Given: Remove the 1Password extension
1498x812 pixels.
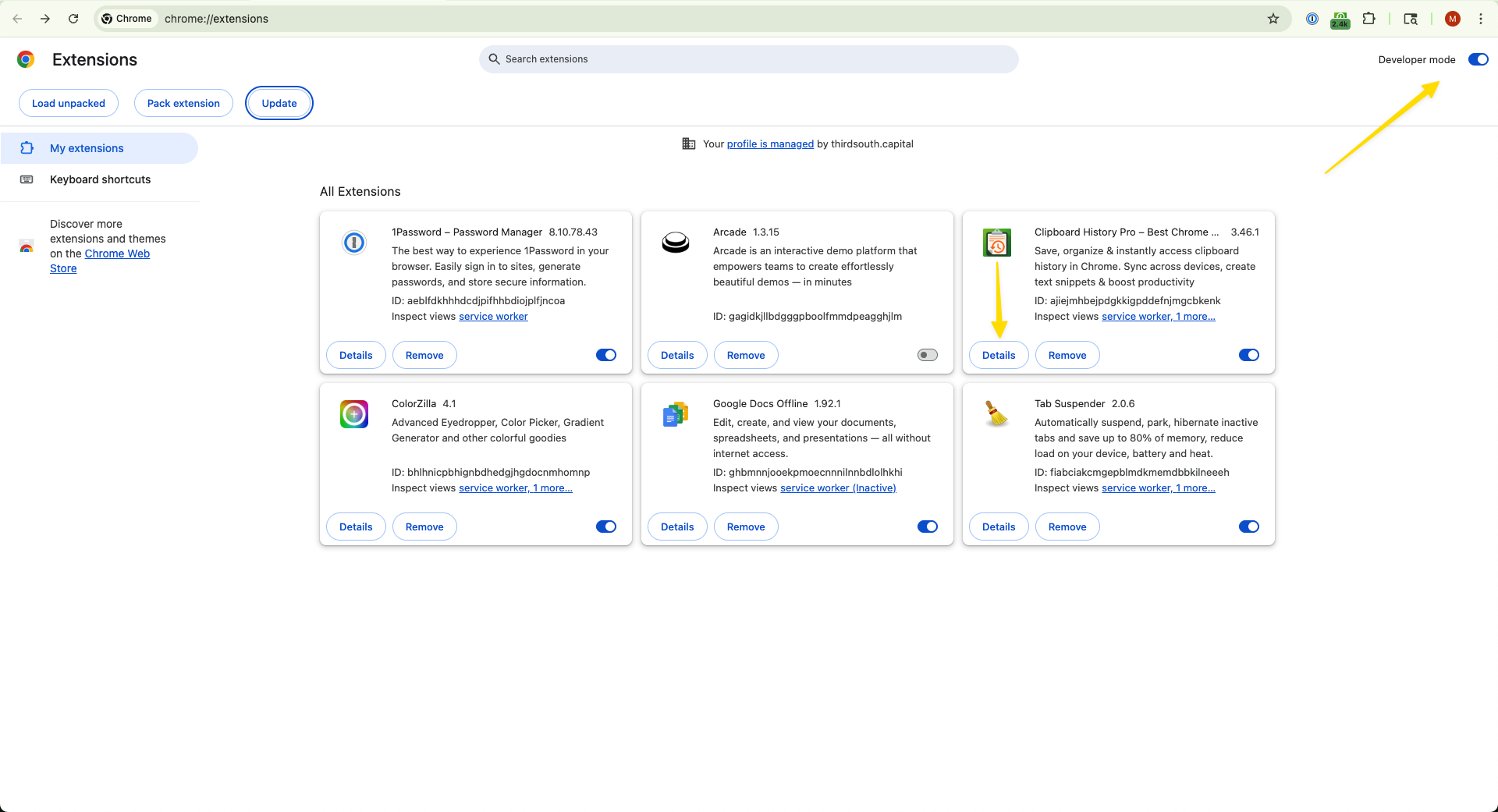Looking at the screenshot, I should (424, 355).
